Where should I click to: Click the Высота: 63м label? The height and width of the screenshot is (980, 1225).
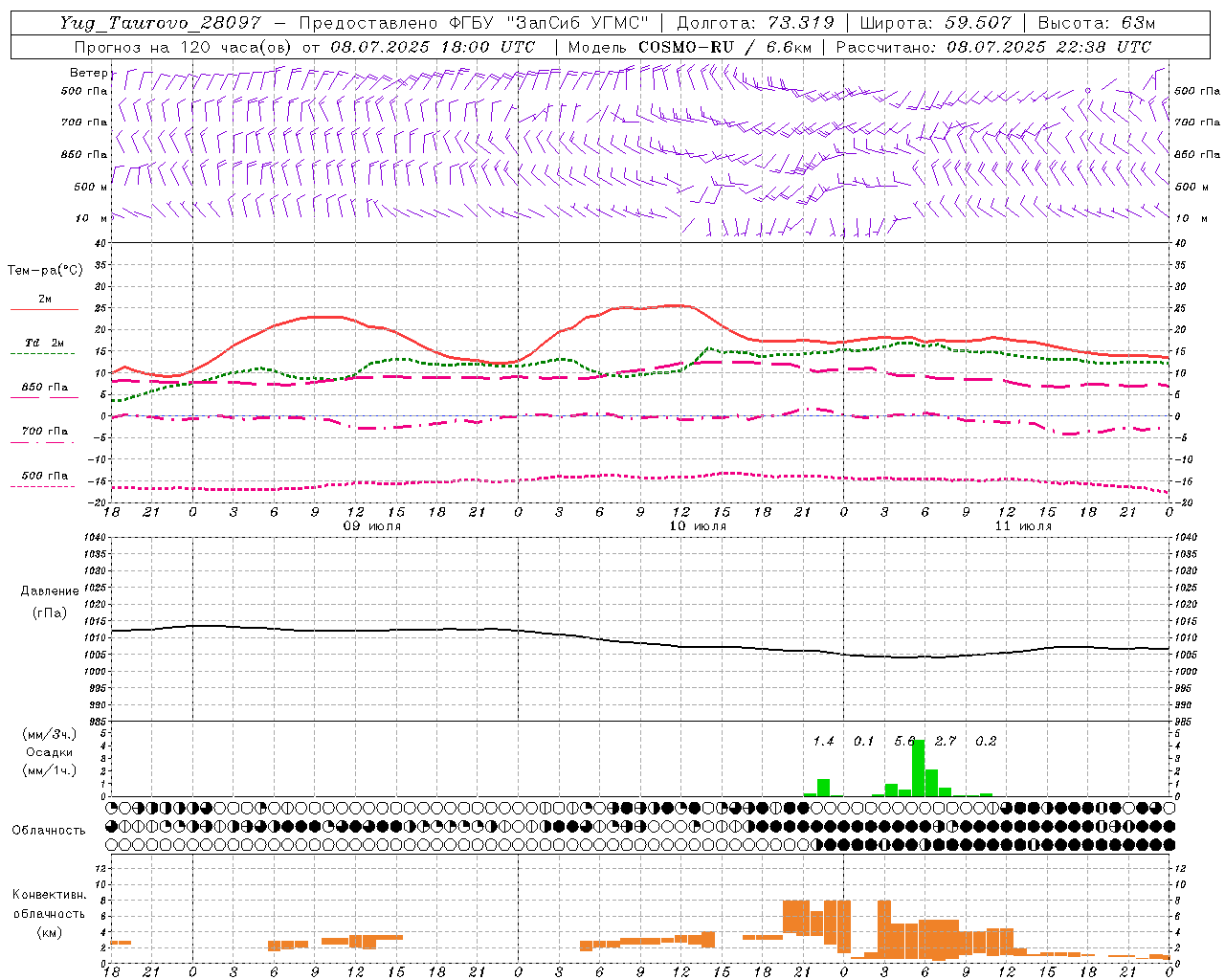(x=1096, y=23)
